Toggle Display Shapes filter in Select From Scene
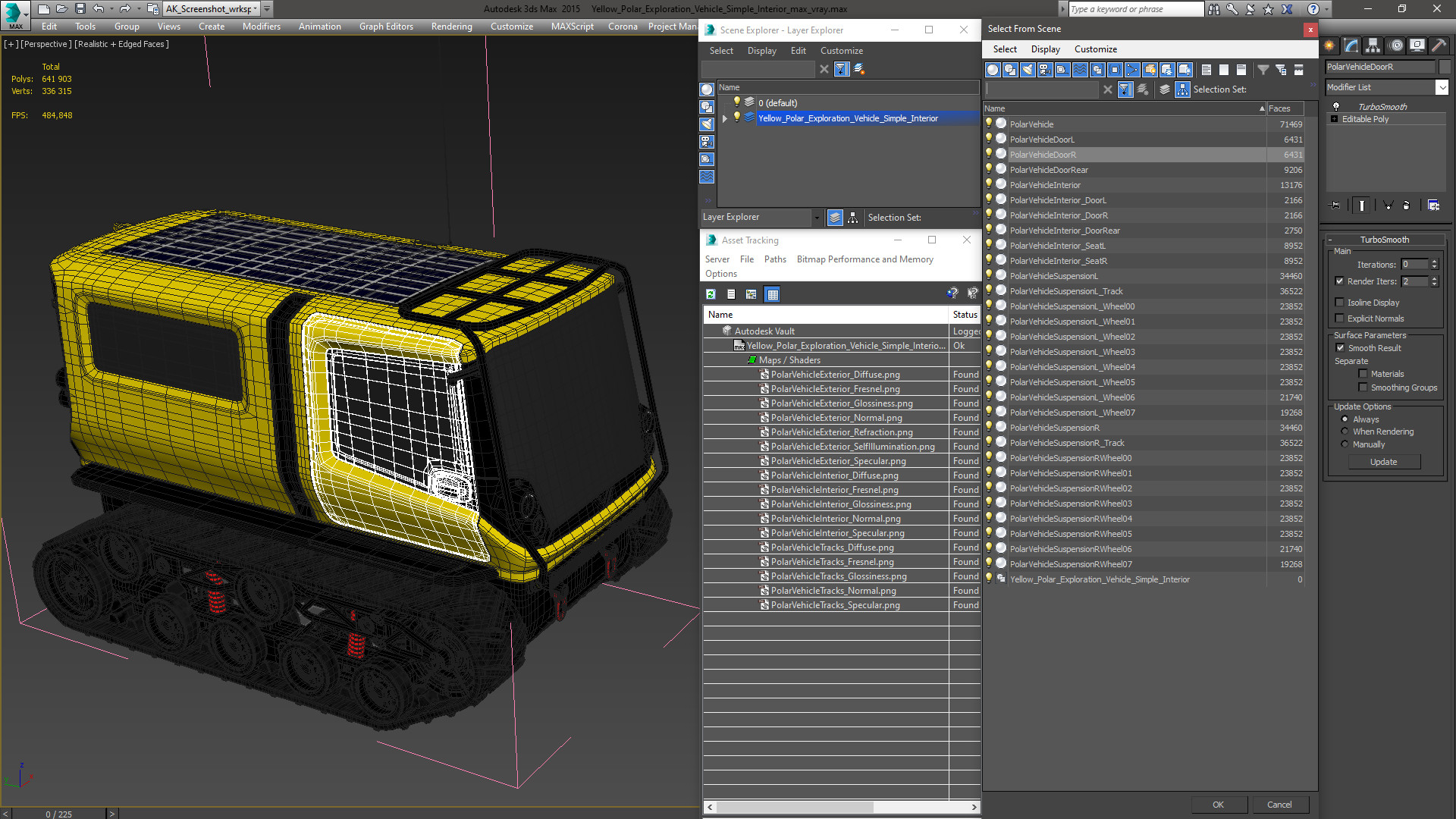Viewport: 1456px width, 819px height. (1010, 70)
